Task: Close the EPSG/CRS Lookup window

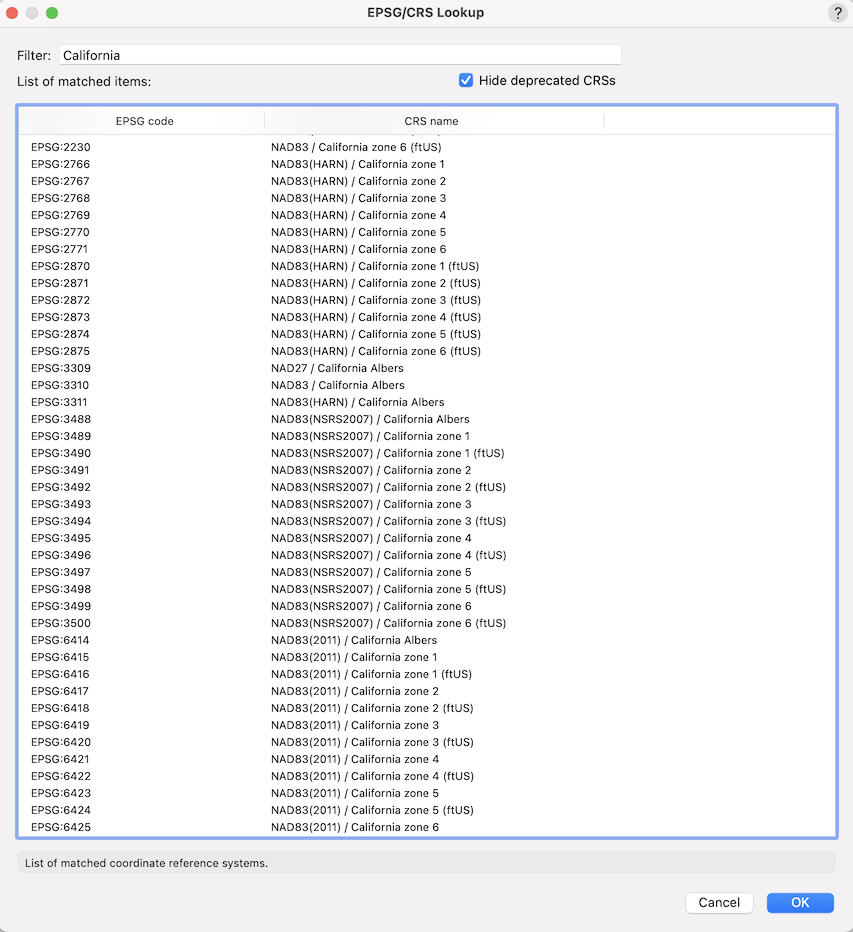Action: coord(13,13)
